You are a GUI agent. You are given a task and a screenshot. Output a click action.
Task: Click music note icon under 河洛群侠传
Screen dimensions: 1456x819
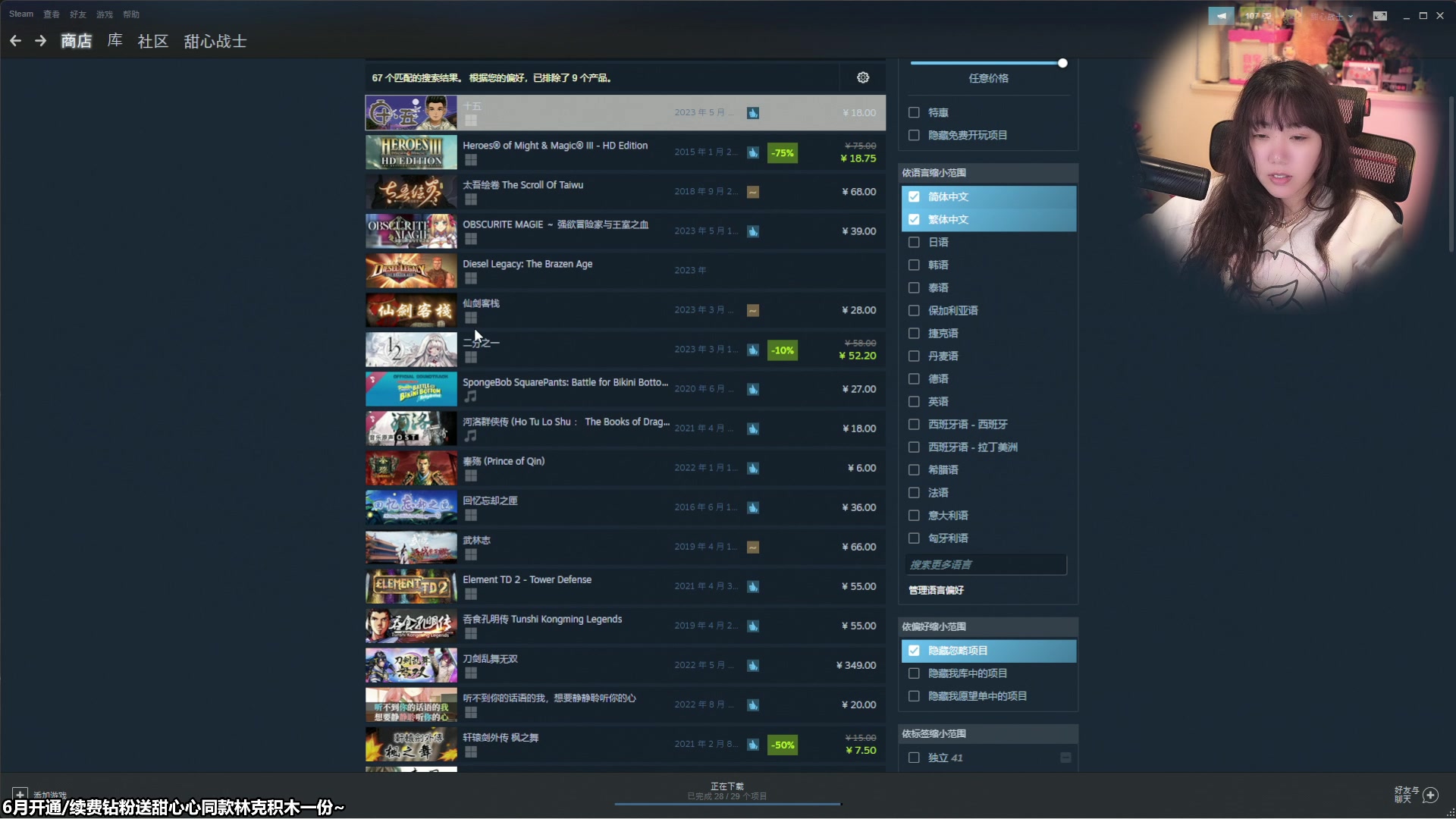coord(471,436)
